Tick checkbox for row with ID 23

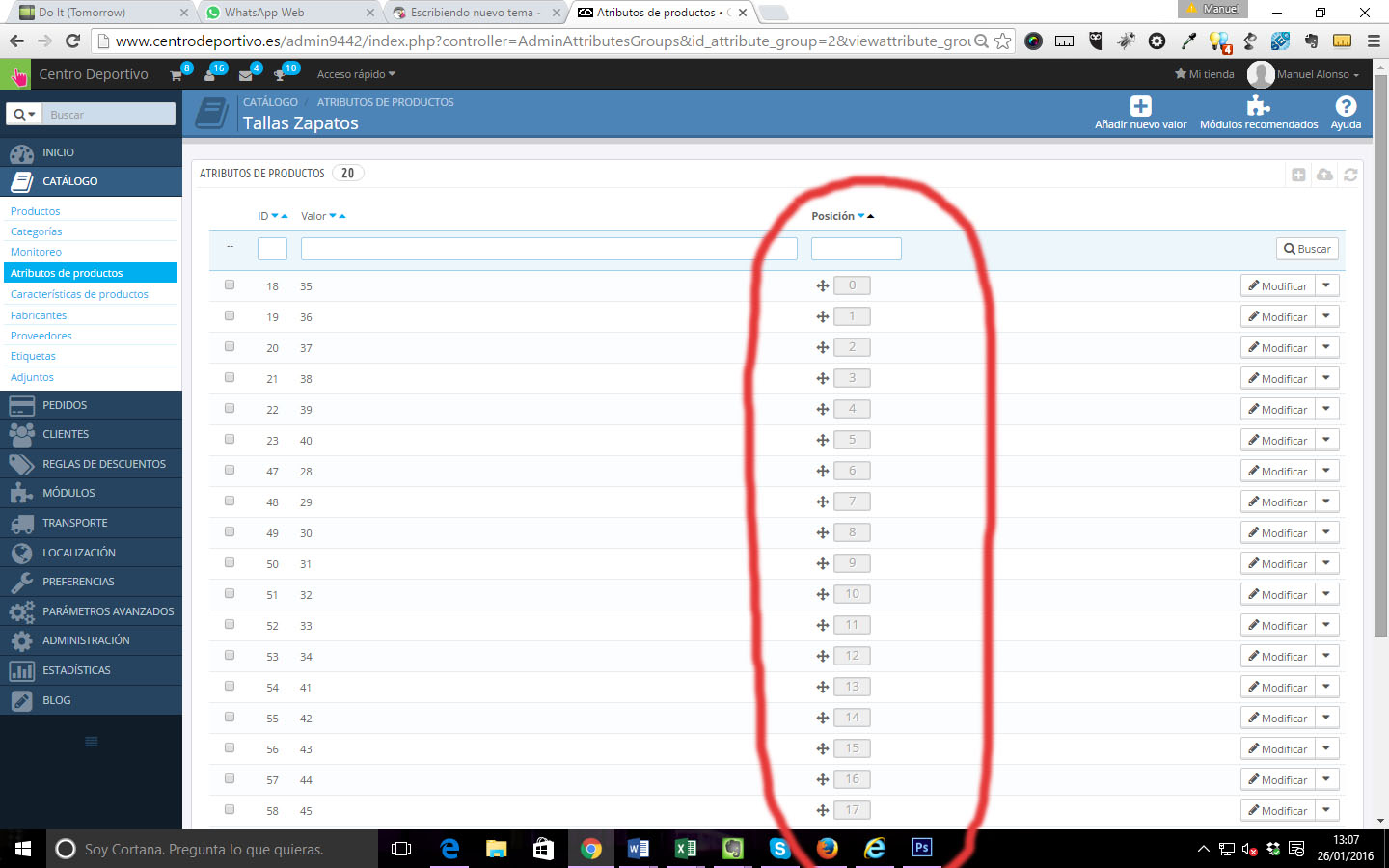230,439
